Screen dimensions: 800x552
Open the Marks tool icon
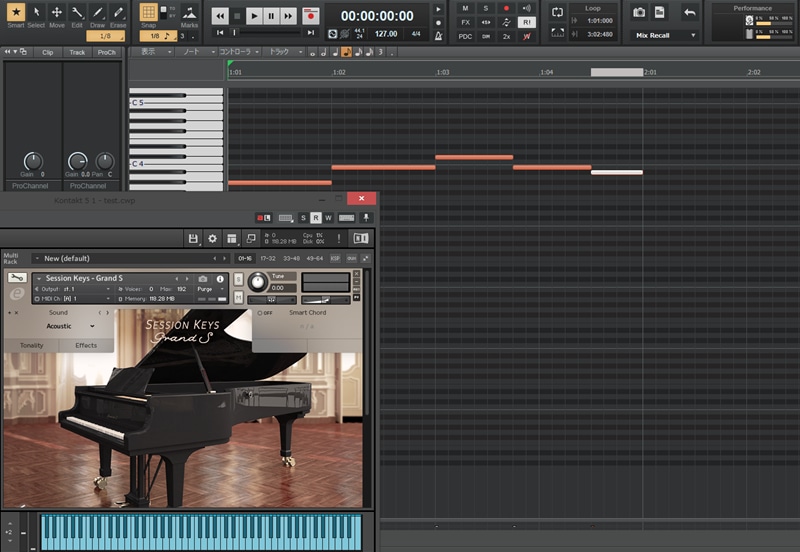tap(189, 12)
